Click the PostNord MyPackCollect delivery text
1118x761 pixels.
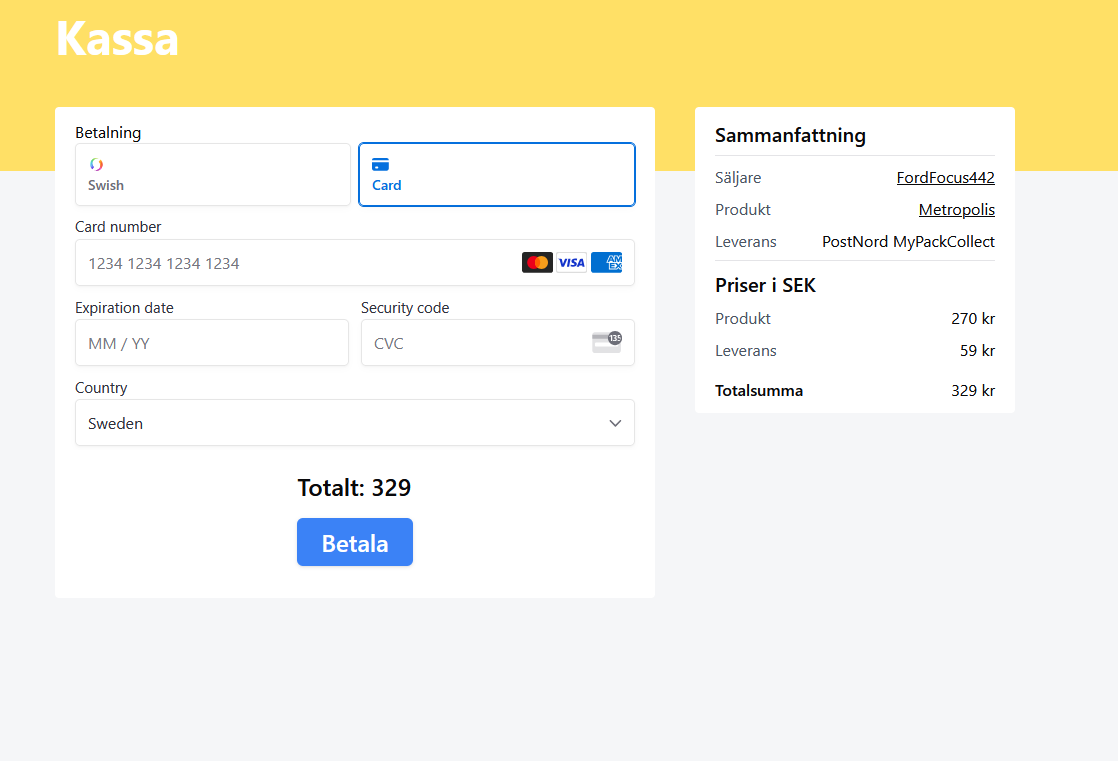[908, 242]
